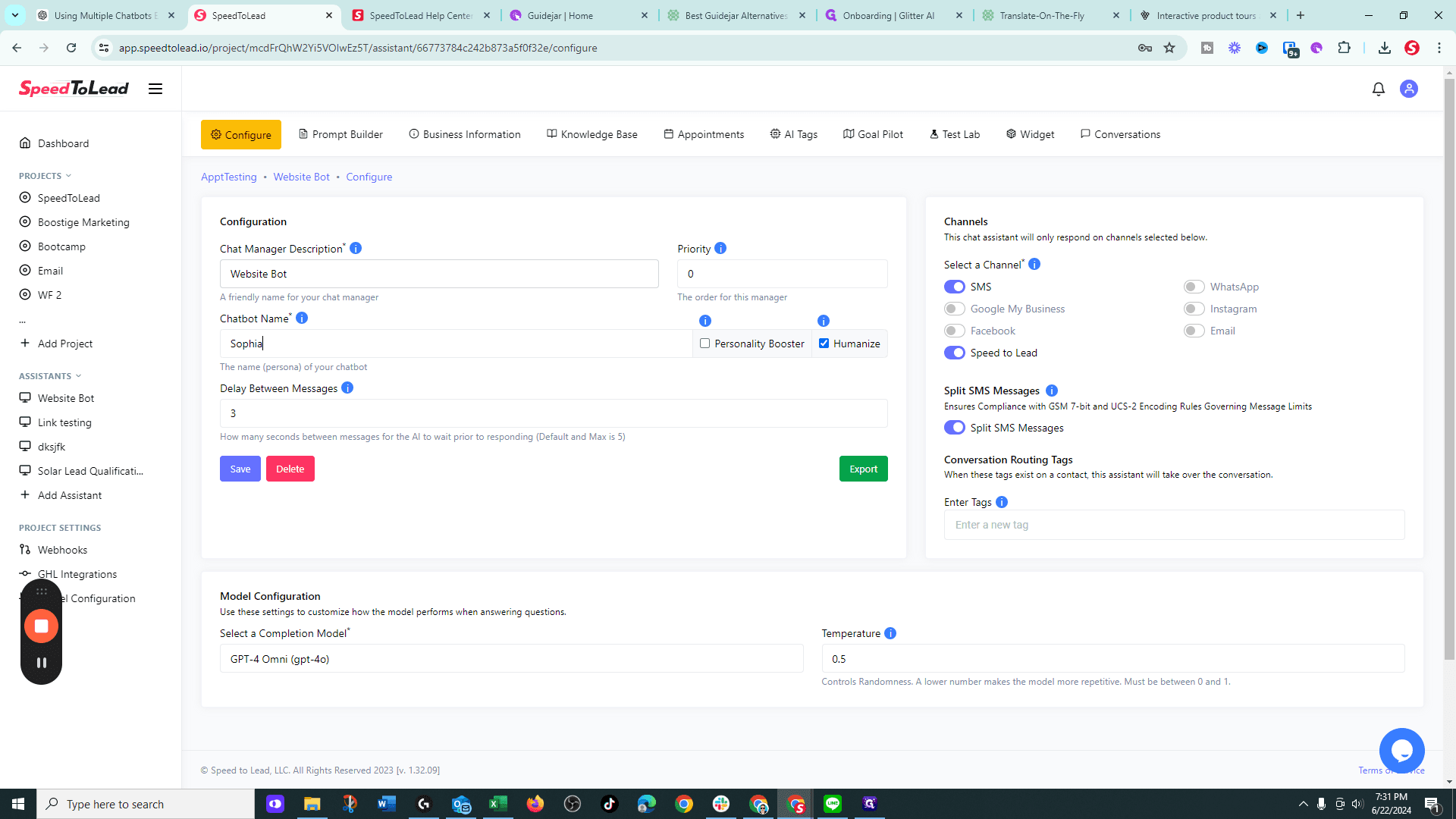Go to ApptTesting breadcrumb
This screenshot has width=1456, height=819.
click(x=229, y=177)
